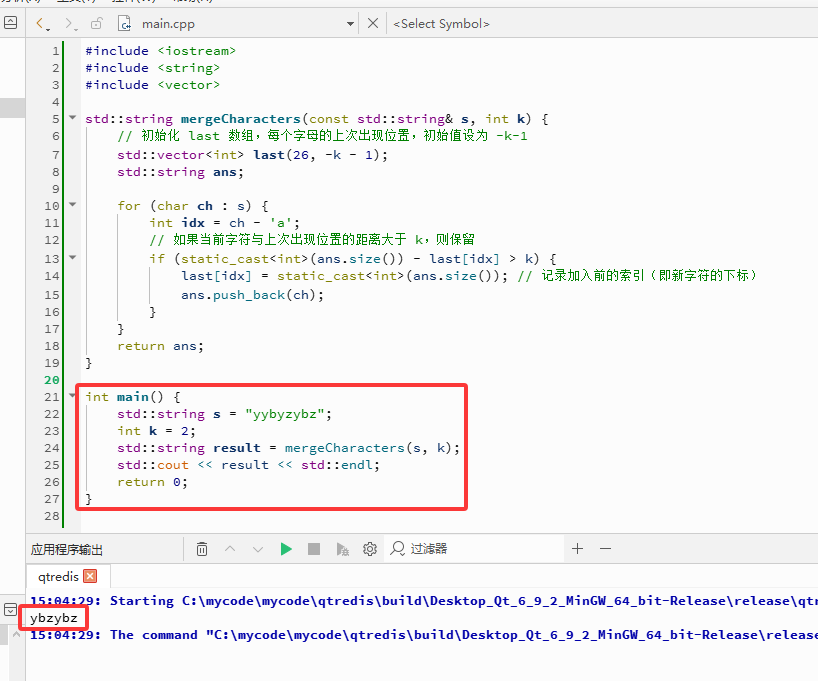Image resolution: width=818 pixels, height=681 pixels.
Task: Go to previous output item arrow
Action: click(230, 549)
